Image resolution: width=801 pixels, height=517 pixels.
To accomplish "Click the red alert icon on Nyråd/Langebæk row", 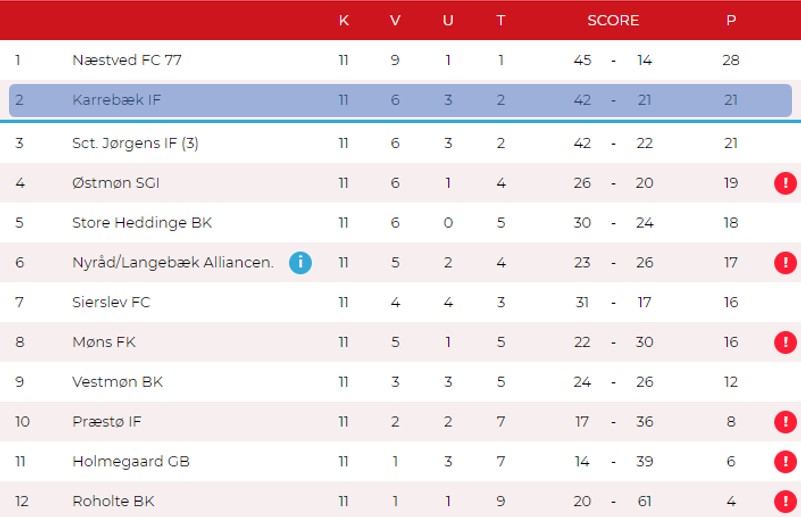I will pyautogui.click(x=784, y=263).
